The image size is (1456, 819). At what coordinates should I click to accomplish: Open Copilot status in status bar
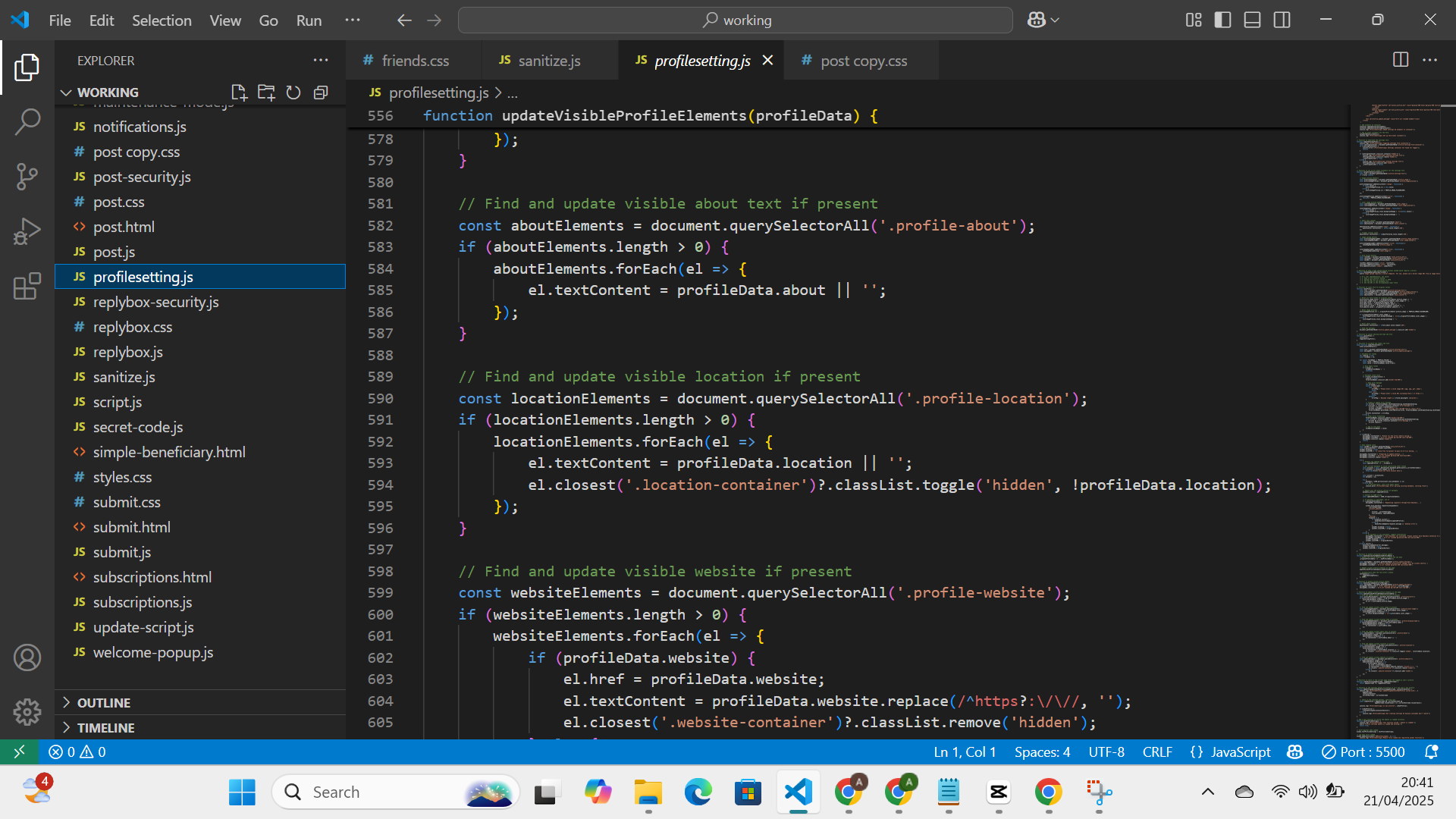click(x=1295, y=752)
